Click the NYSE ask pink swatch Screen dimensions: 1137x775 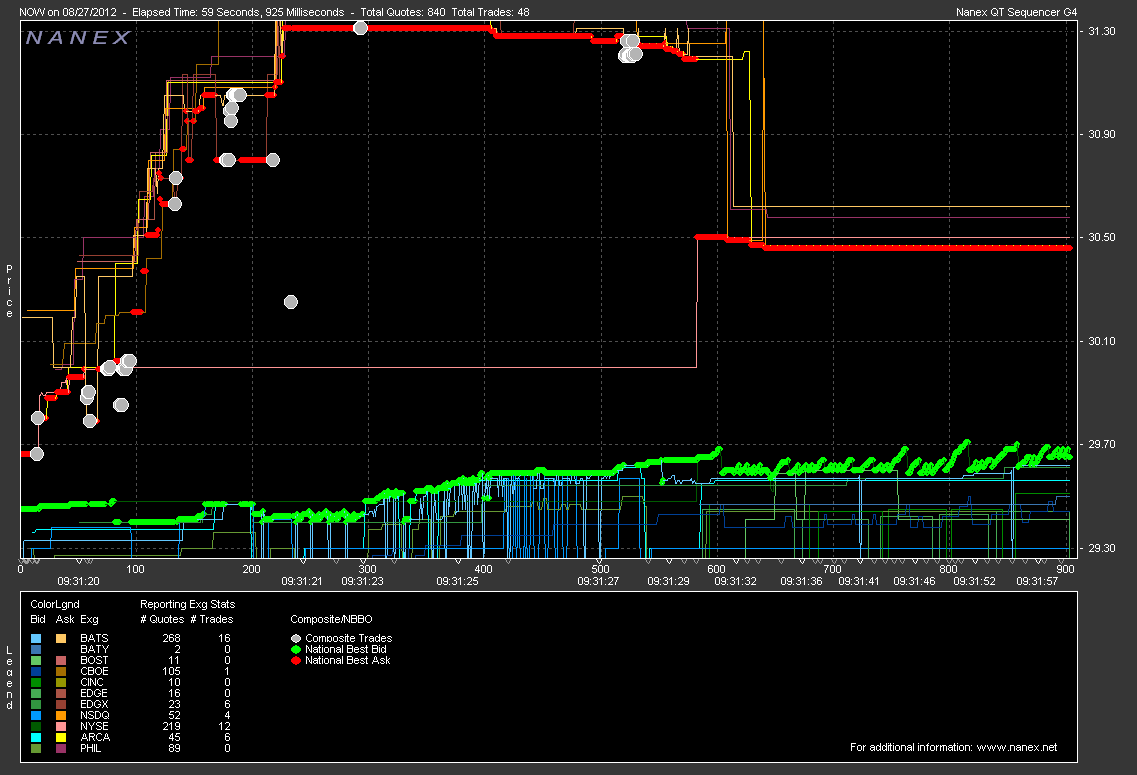[61, 726]
